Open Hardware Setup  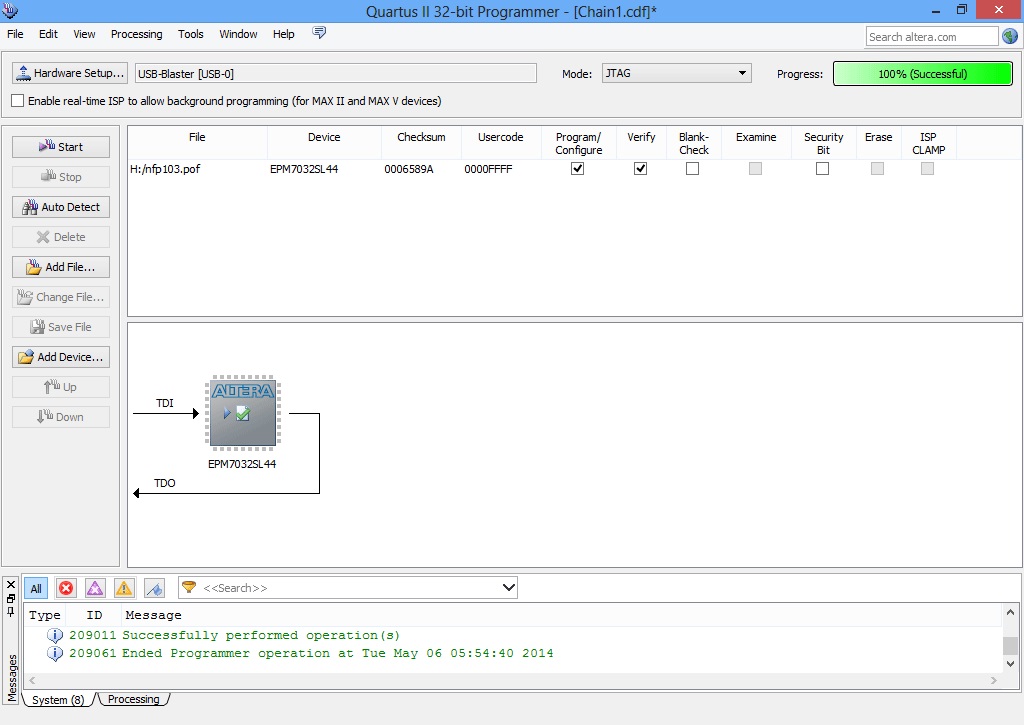pos(69,73)
